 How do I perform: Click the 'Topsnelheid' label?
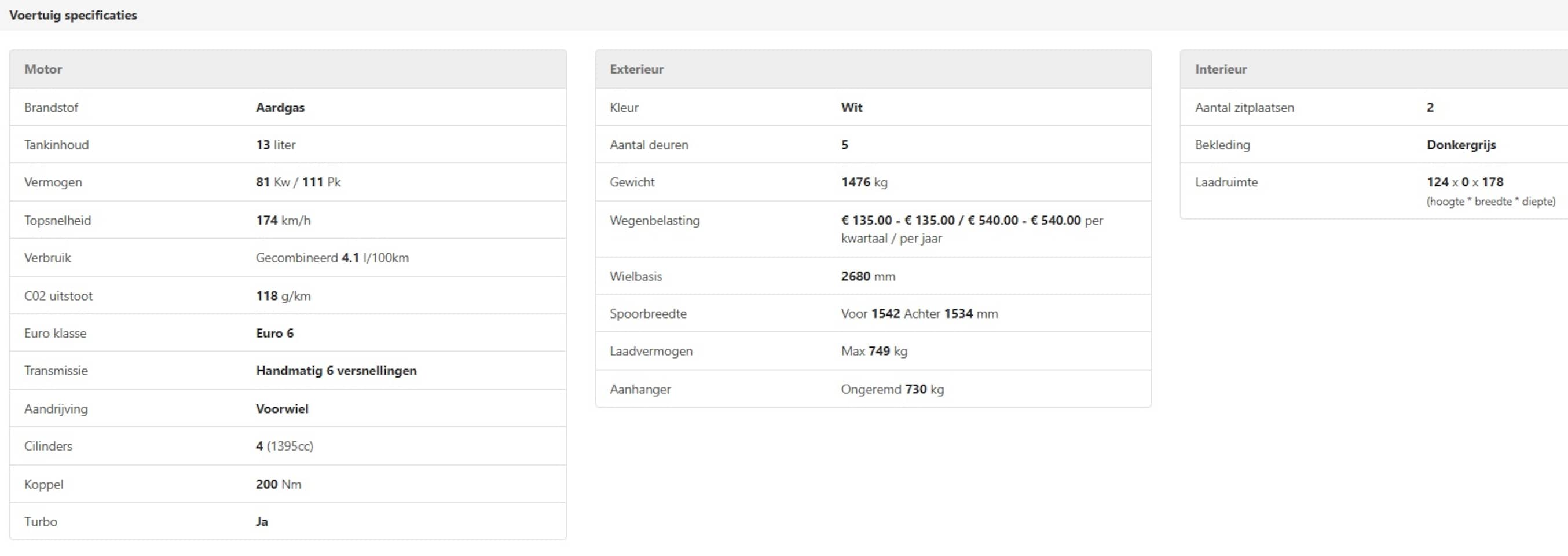pos(58,221)
